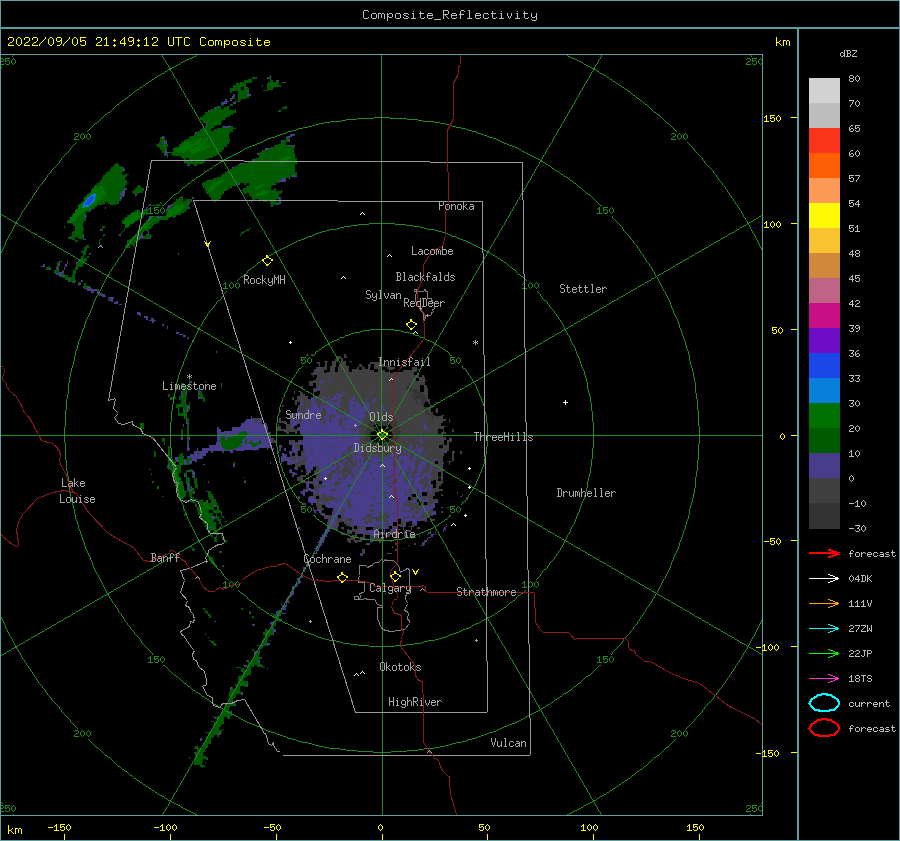Click the magenta 18TS arrow legend icon
Image resolution: width=900 pixels, height=841 pixels.
coord(824,679)
